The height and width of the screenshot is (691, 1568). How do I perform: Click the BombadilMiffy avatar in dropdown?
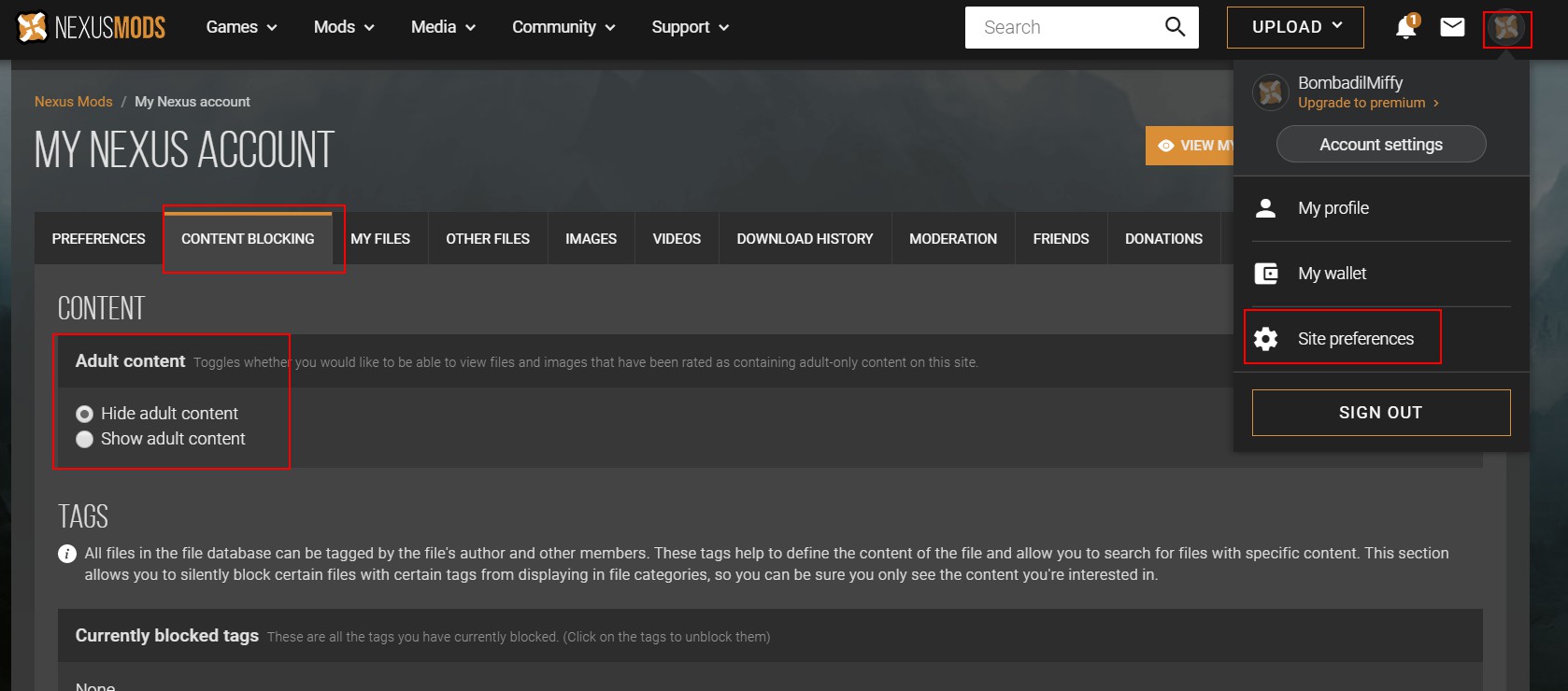[1270, 92]
